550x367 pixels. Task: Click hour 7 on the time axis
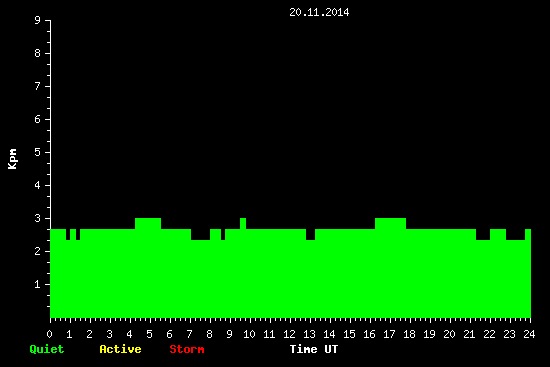click(189, 334)
